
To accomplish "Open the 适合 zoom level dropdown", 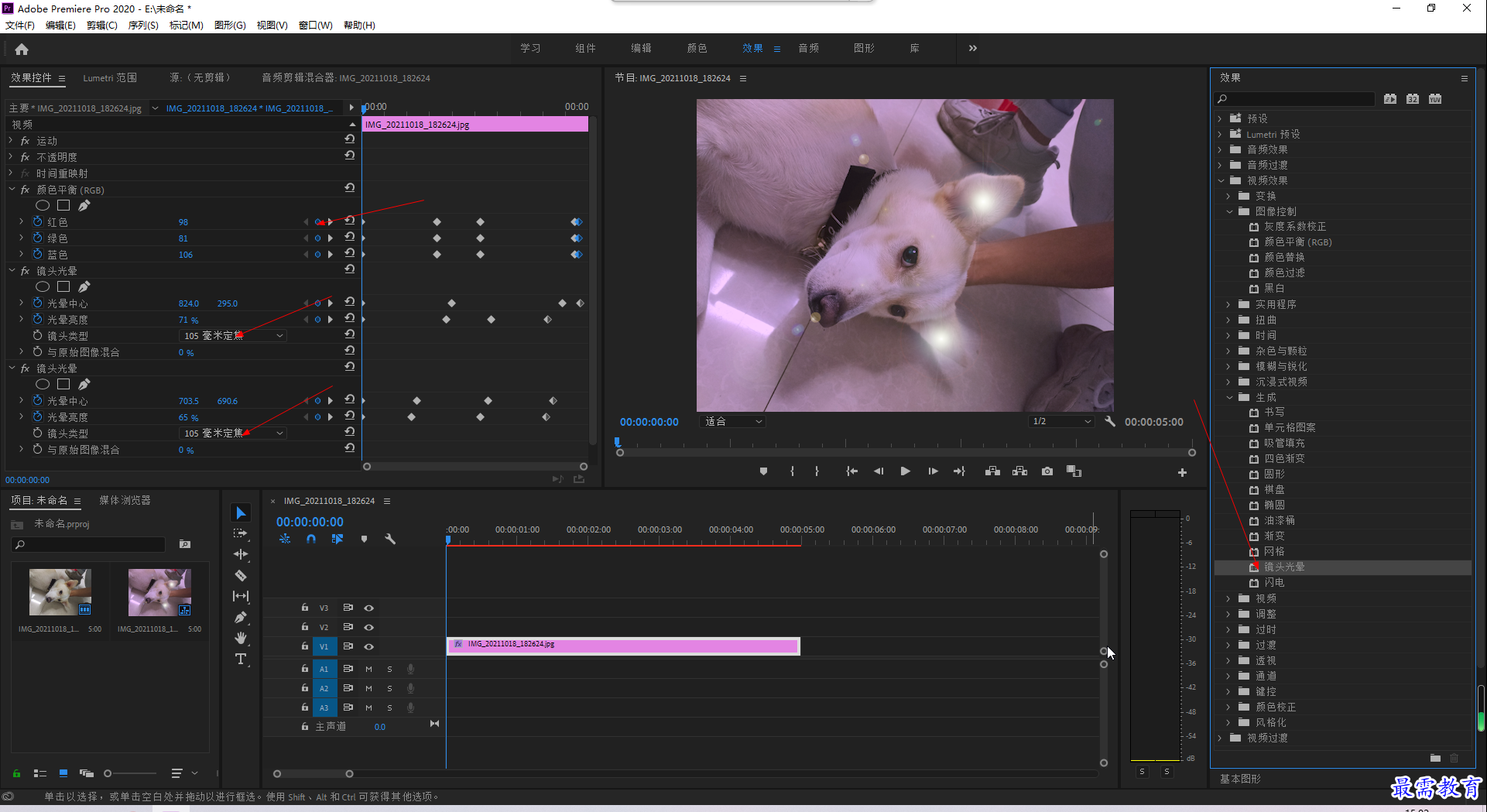I will point(732,422).
